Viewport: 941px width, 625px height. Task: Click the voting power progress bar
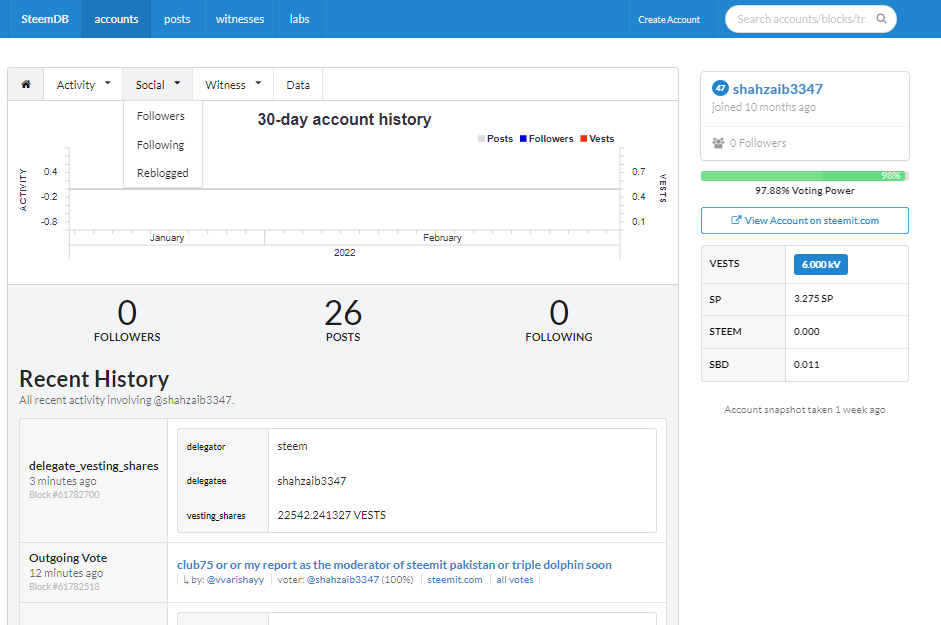pos(804,176)
